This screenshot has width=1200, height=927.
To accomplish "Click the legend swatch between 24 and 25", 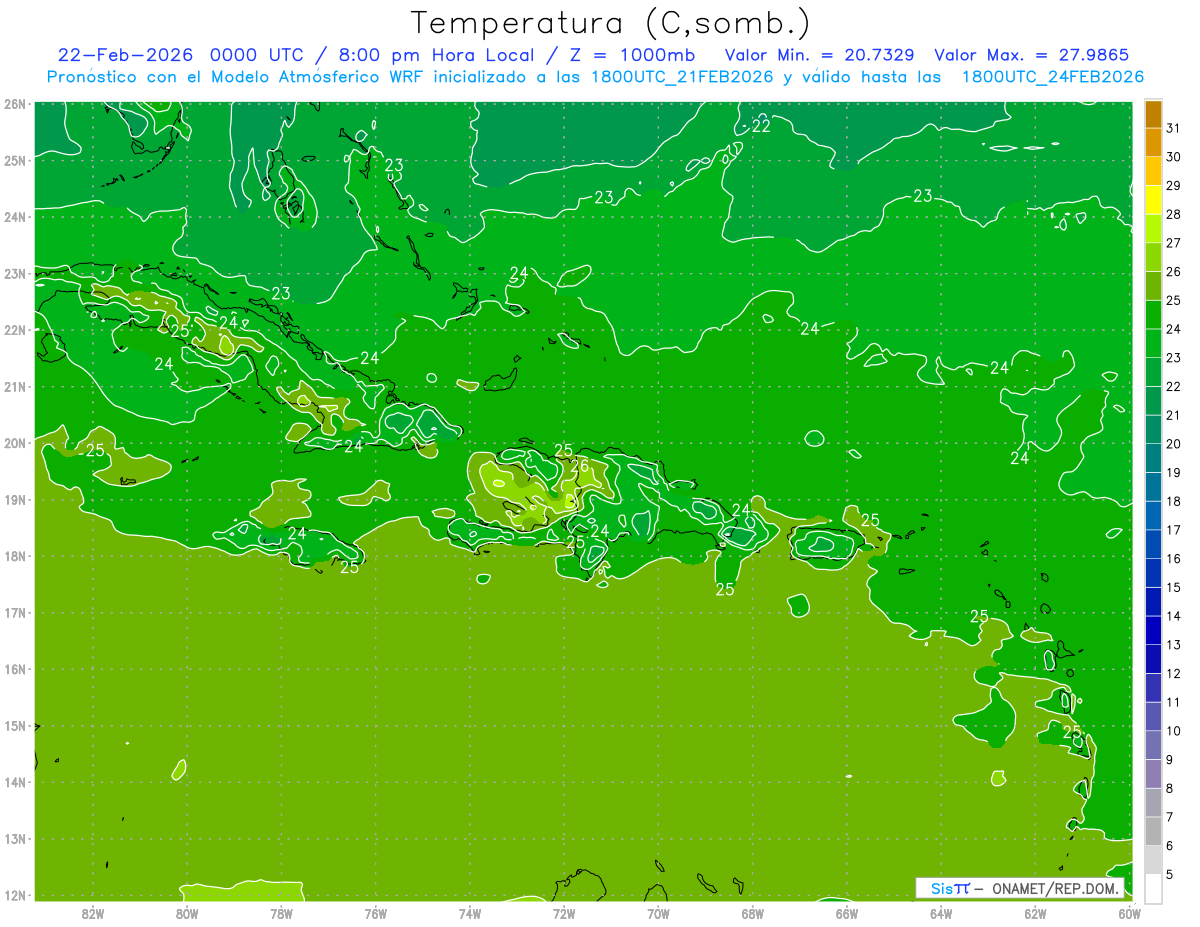I will (x=1154, y=315).
